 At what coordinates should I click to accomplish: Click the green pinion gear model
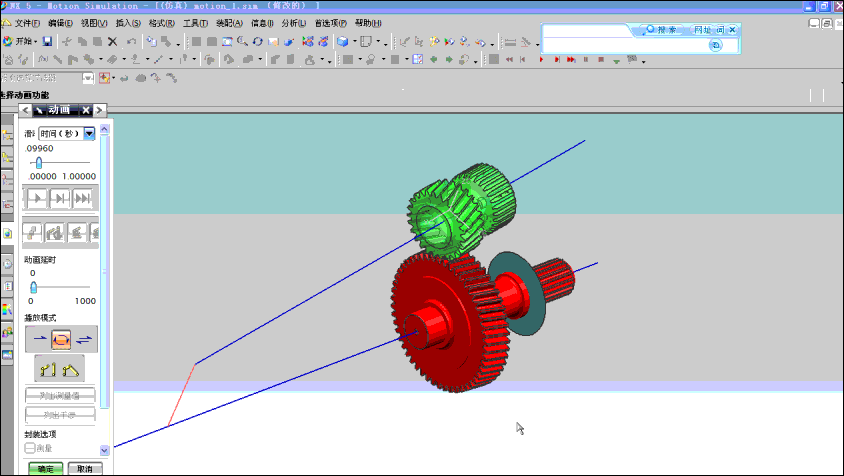click(x=461, y=210)
